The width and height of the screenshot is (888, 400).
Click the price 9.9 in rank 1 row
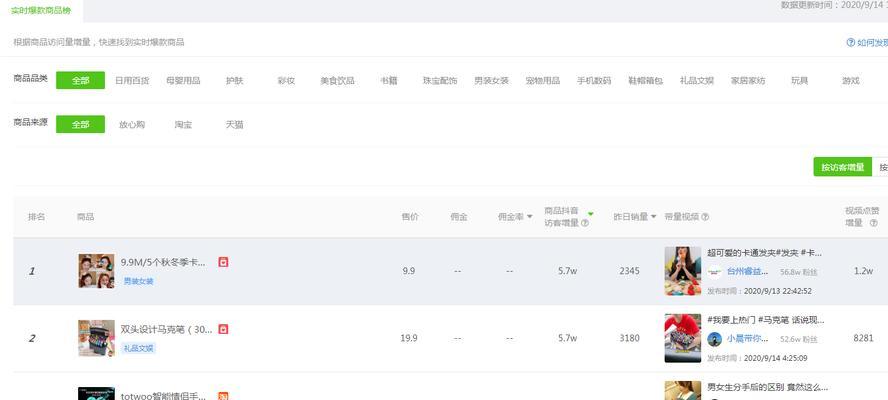click(x=409, y=271)
